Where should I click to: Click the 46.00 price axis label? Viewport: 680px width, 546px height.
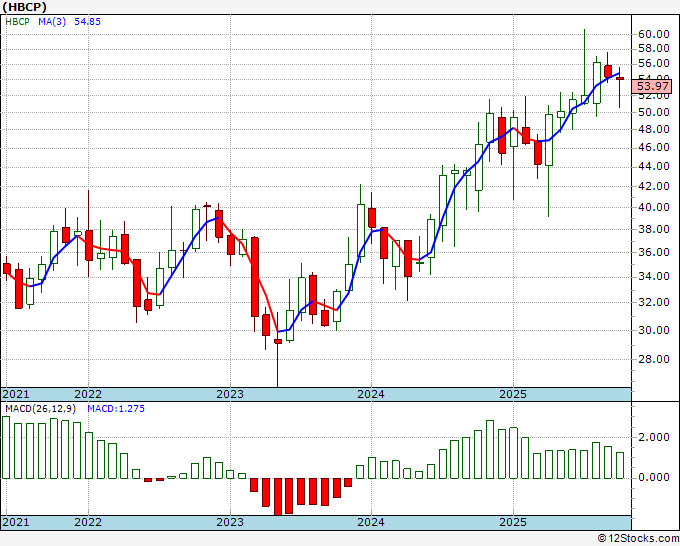click(x=654, y=147)
